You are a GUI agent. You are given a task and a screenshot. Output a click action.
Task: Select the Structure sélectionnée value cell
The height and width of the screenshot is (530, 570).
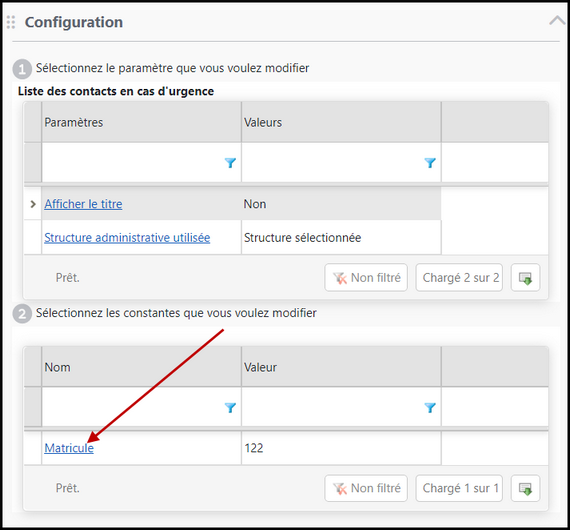click(341, 237)
